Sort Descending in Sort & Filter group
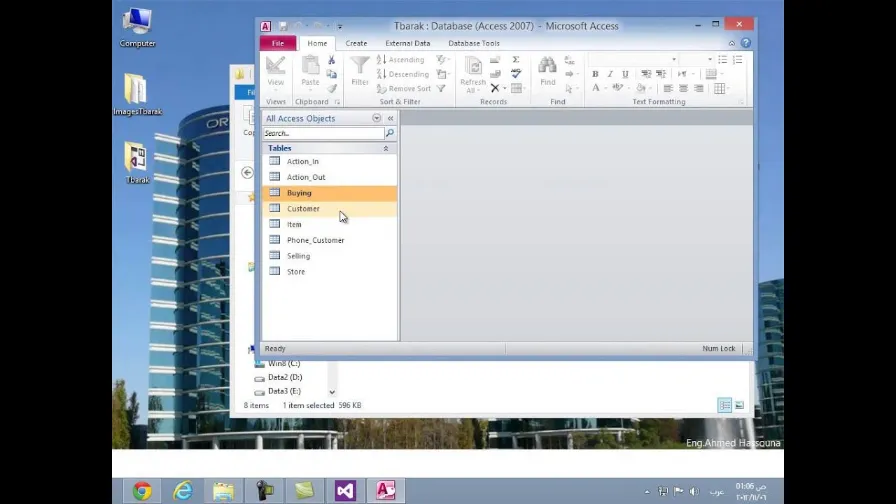The height and width of the screenshot is (504, 896). 403,74
